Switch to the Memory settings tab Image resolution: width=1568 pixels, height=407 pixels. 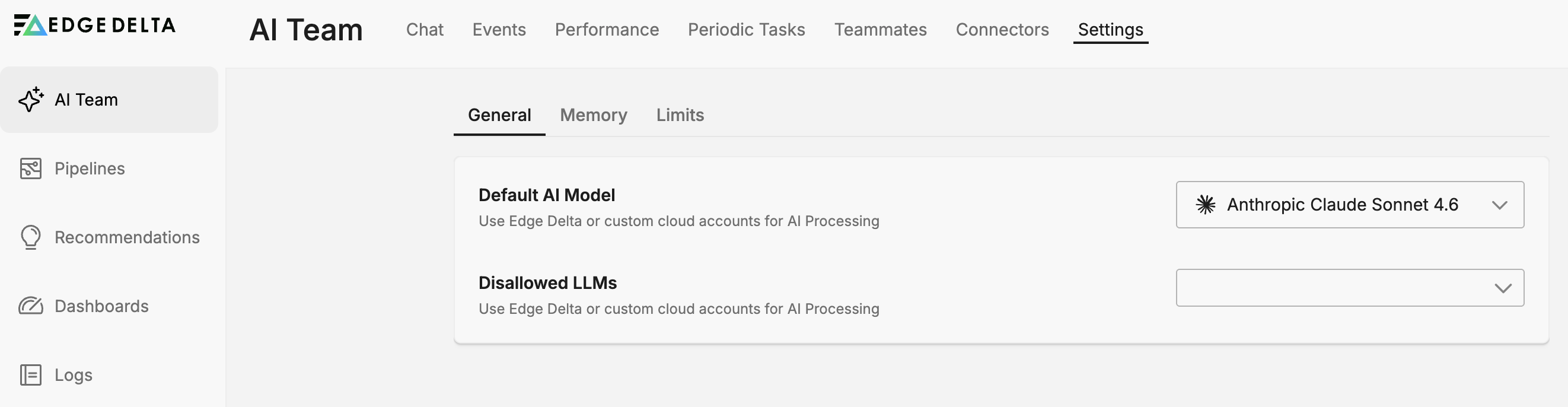coord(593,115)
